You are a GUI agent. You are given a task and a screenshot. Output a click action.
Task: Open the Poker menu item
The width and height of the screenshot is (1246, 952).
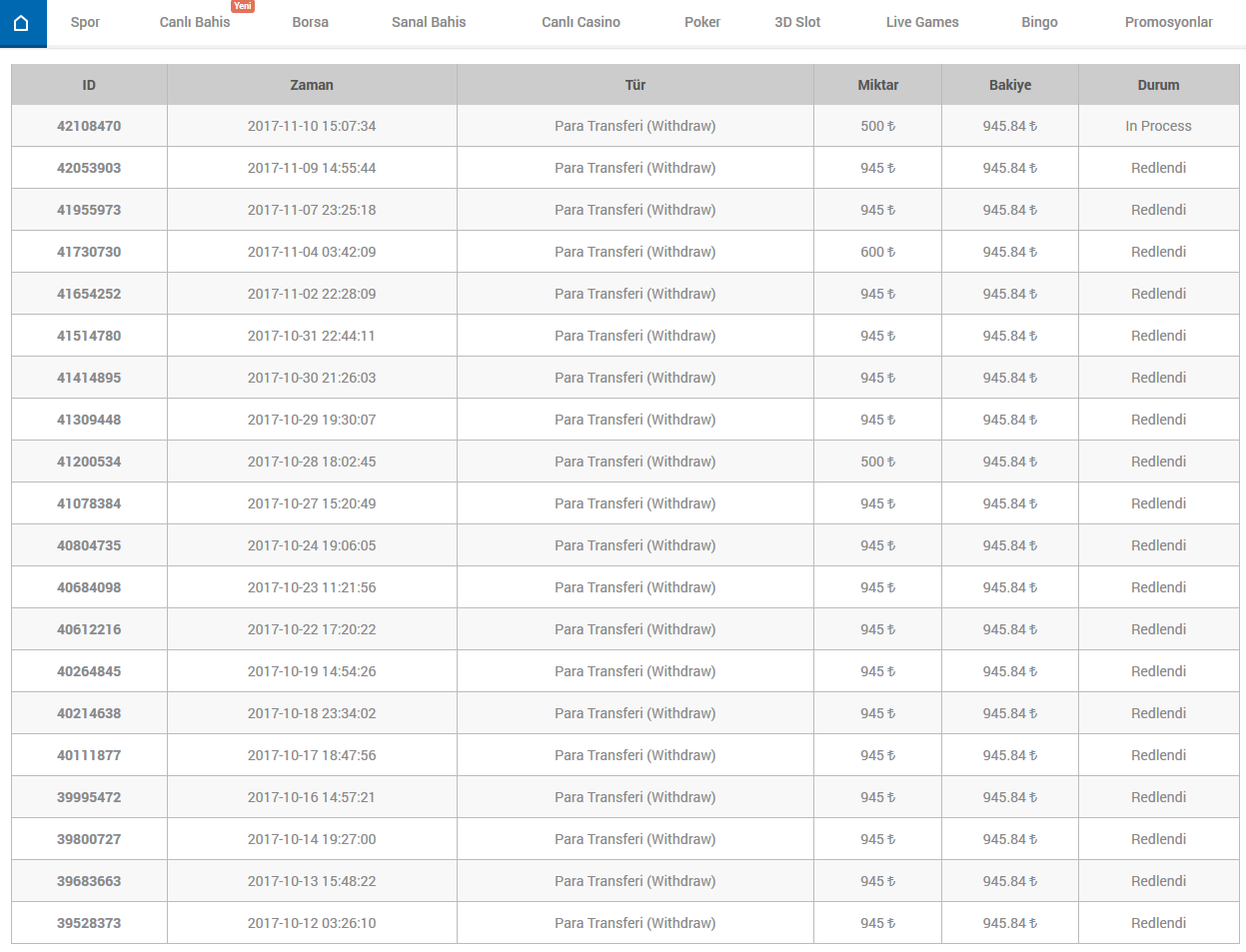coord(702,22)
